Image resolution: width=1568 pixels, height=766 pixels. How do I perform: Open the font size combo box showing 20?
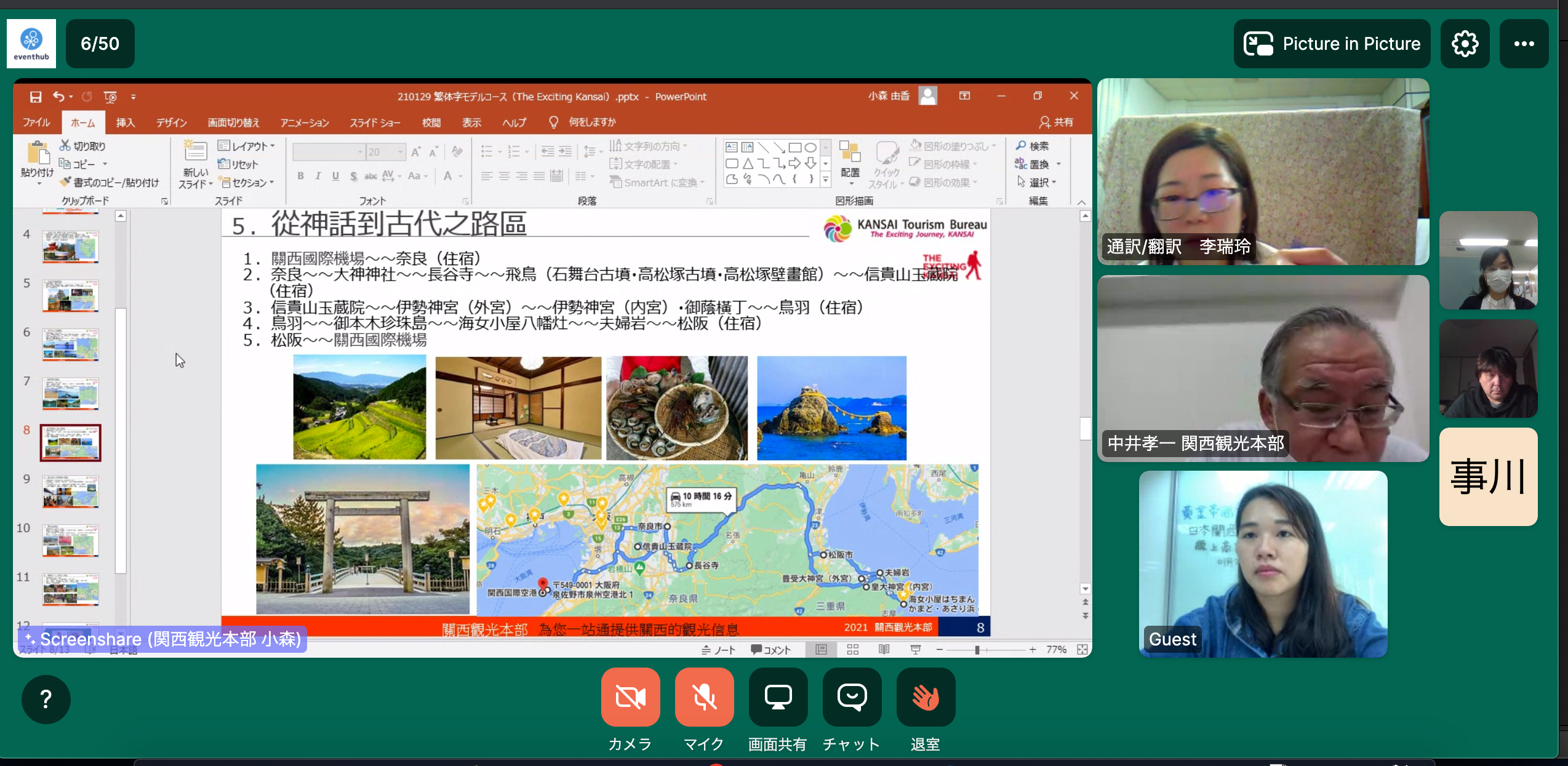[386, 151]
